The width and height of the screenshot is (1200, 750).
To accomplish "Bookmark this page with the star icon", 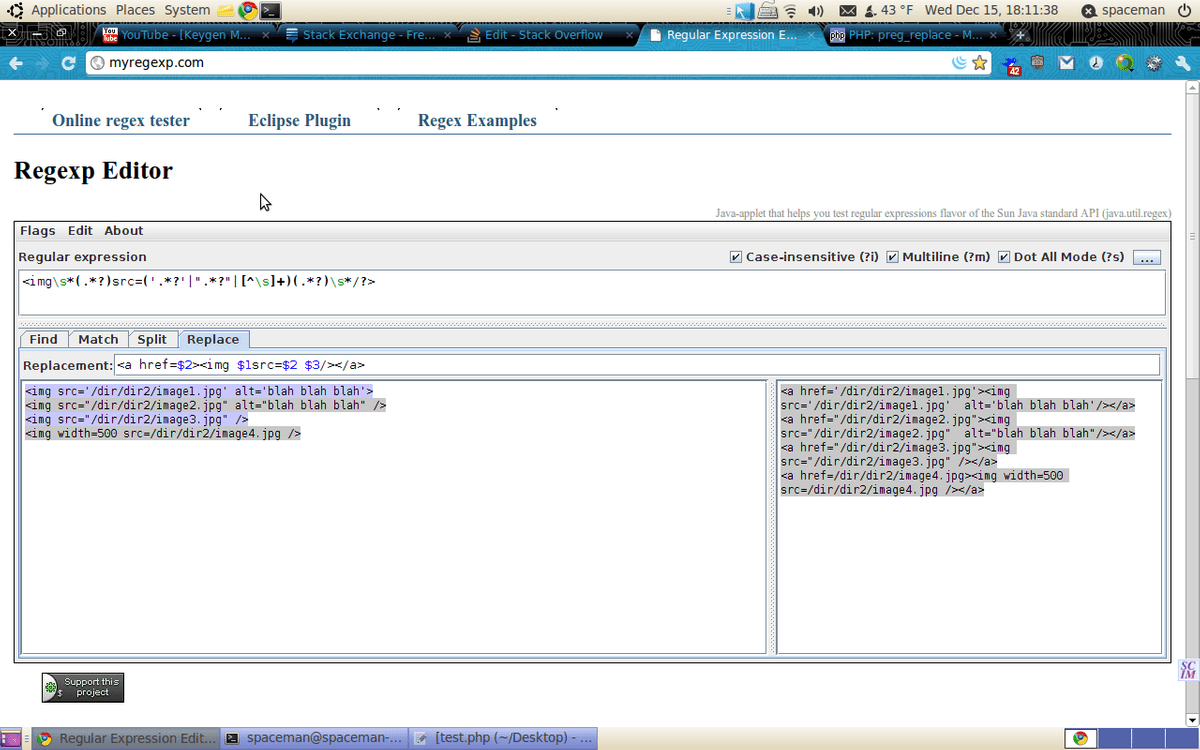I will pos(980,63).
